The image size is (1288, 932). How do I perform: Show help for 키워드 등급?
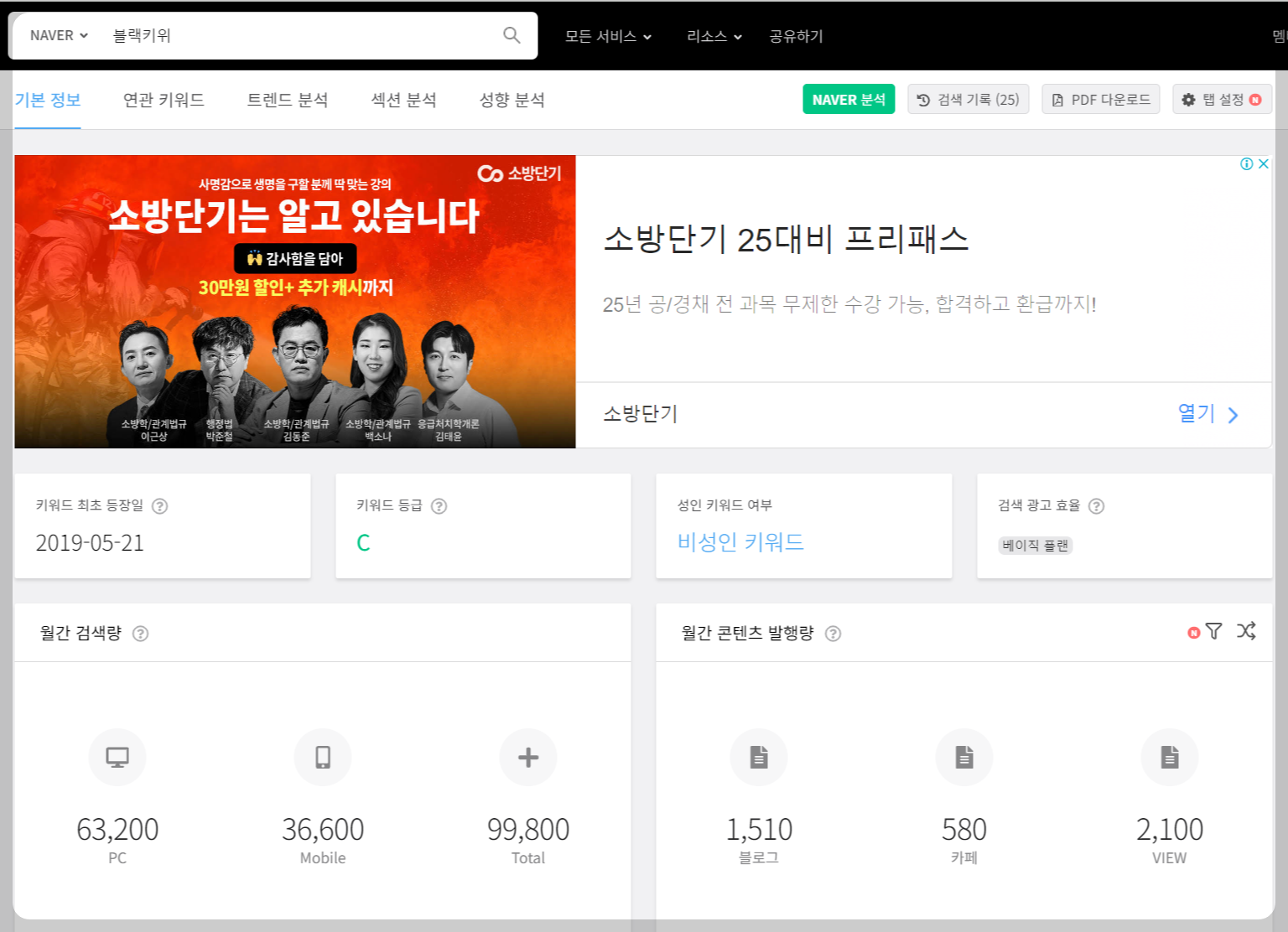tap(439, 506)
